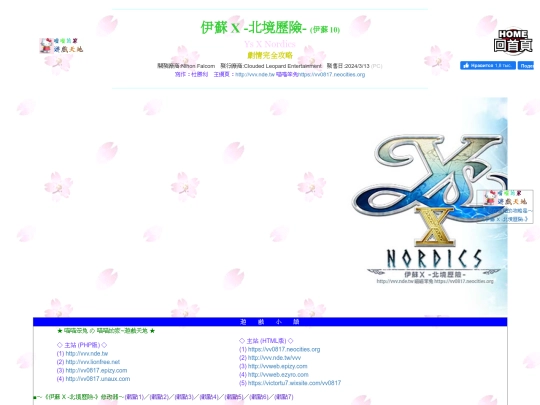The image size is (540, 405).
Task: Open HTML mirror (3) http://vvweb.epizy.com
Action: click(x=278, y=366)
